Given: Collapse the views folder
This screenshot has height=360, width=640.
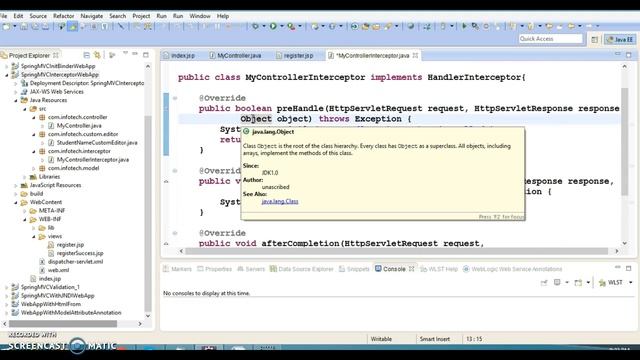Looking at the screenshot, I should point(34,236).
